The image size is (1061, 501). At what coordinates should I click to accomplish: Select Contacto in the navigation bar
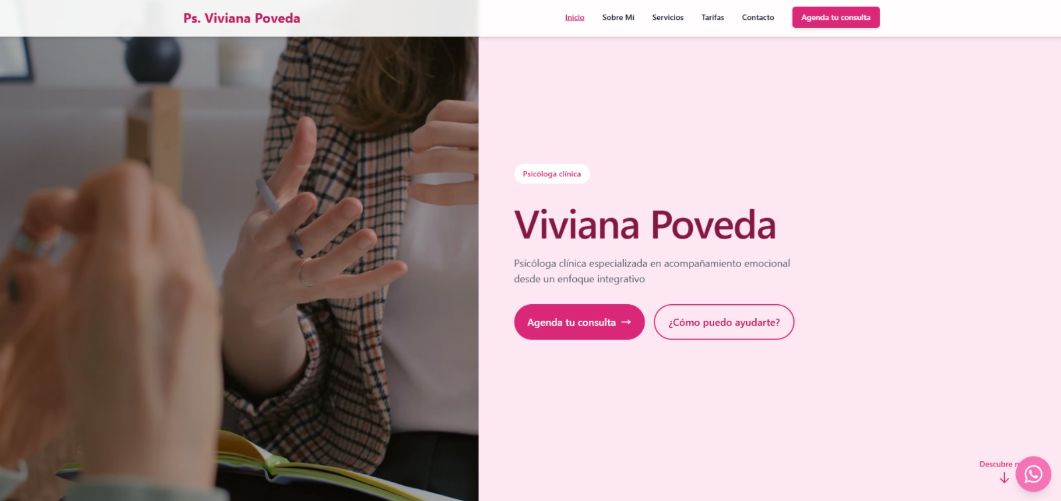[758, 18]
